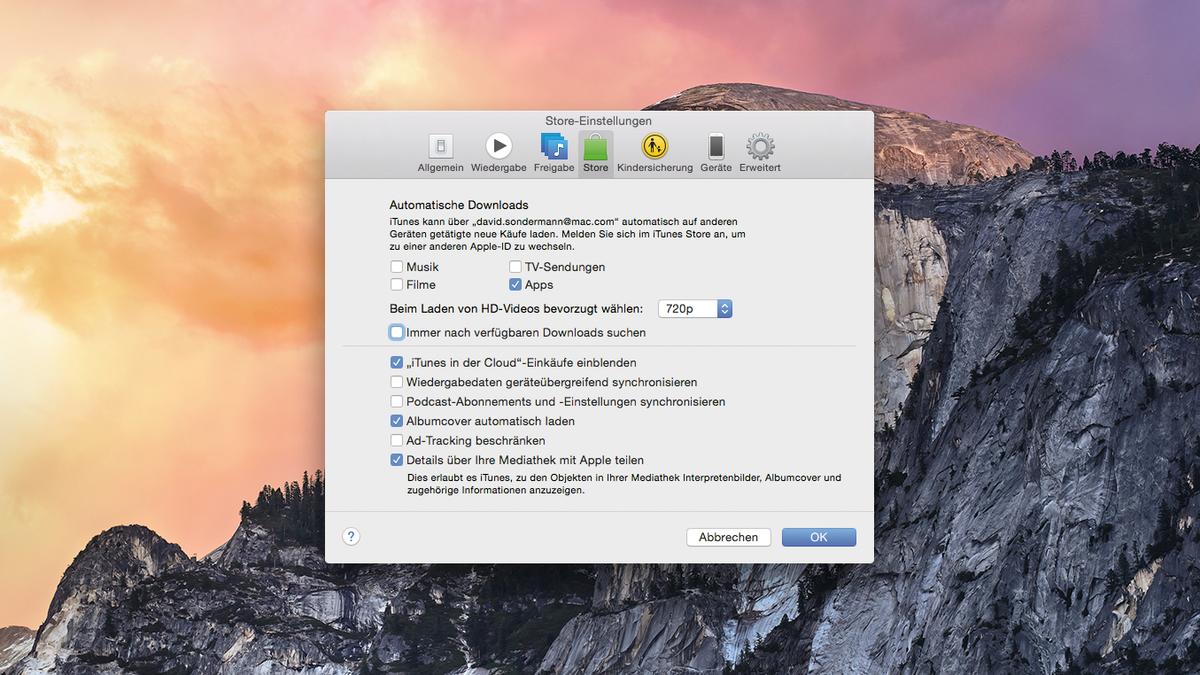Toggle Immer nach verfügbaren Downloads suchen
The image size is (1200, 675).
click(x=397, y=332)
